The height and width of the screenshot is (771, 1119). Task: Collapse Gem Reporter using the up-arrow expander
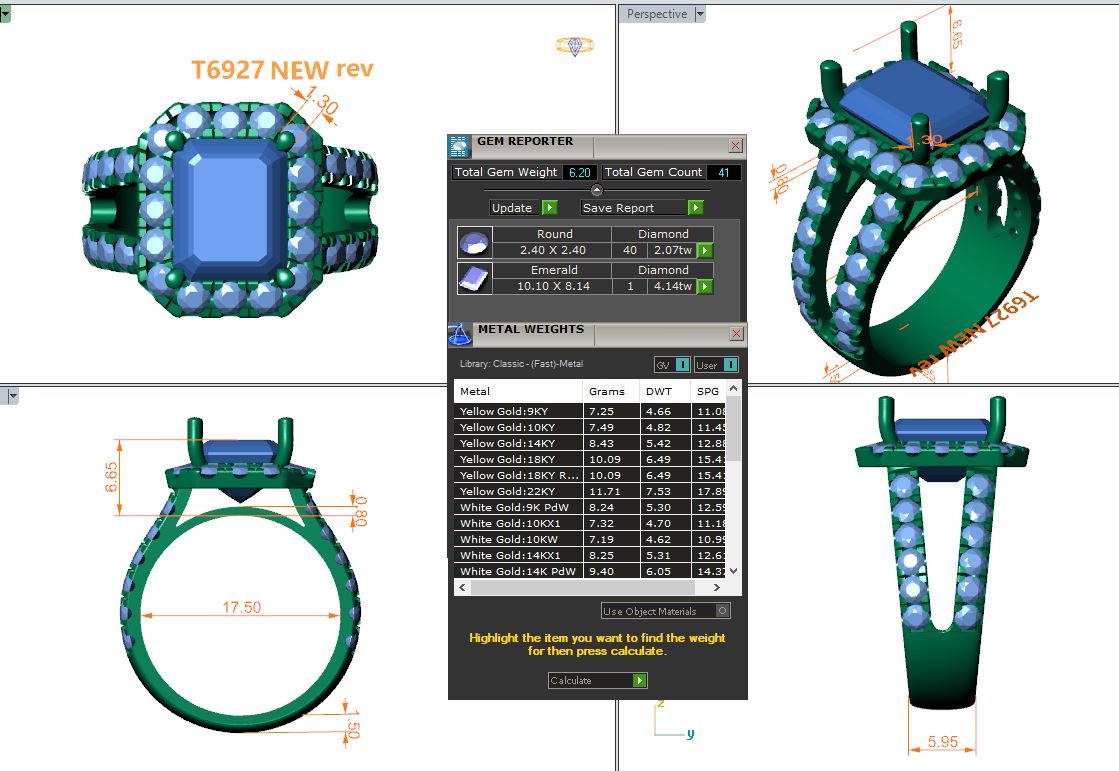597,190
